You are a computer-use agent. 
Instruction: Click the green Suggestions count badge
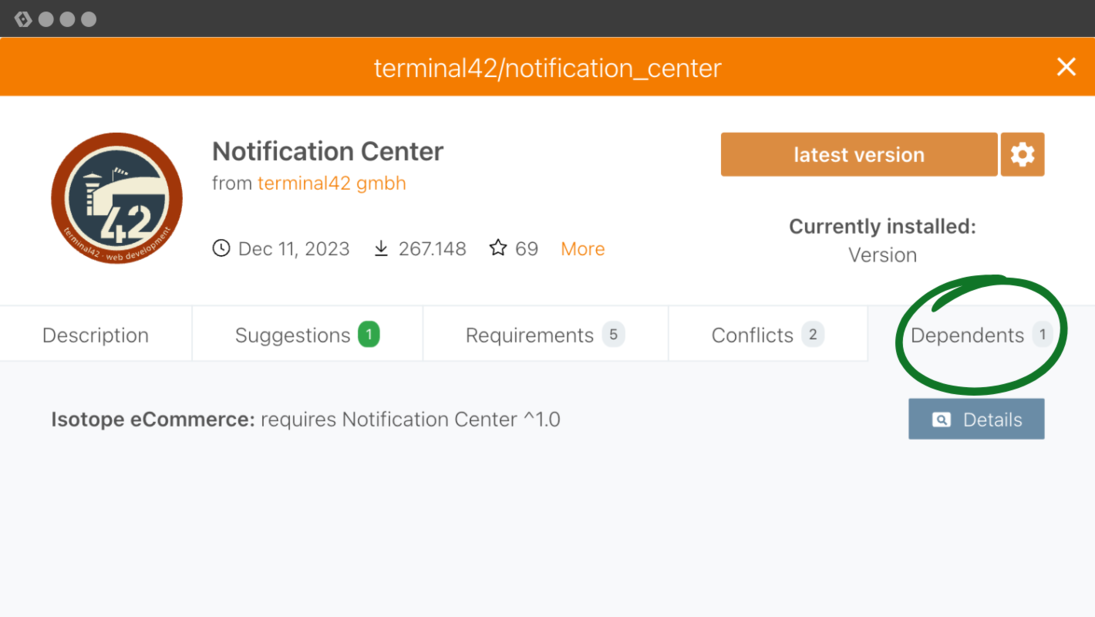pos(369,334)
